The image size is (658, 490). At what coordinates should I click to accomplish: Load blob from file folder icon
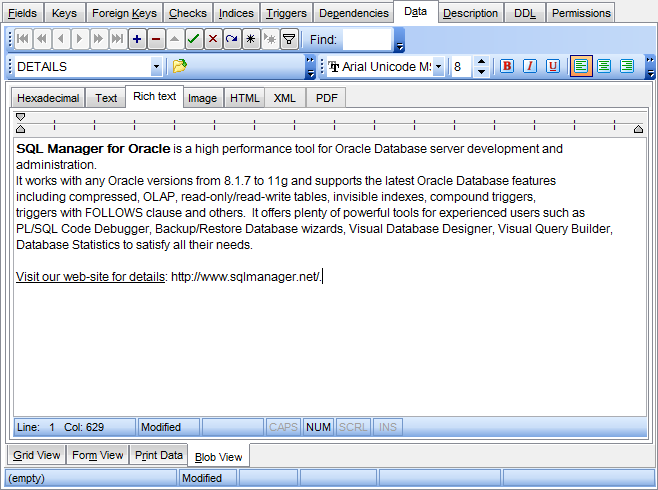[x=180, y=66]
